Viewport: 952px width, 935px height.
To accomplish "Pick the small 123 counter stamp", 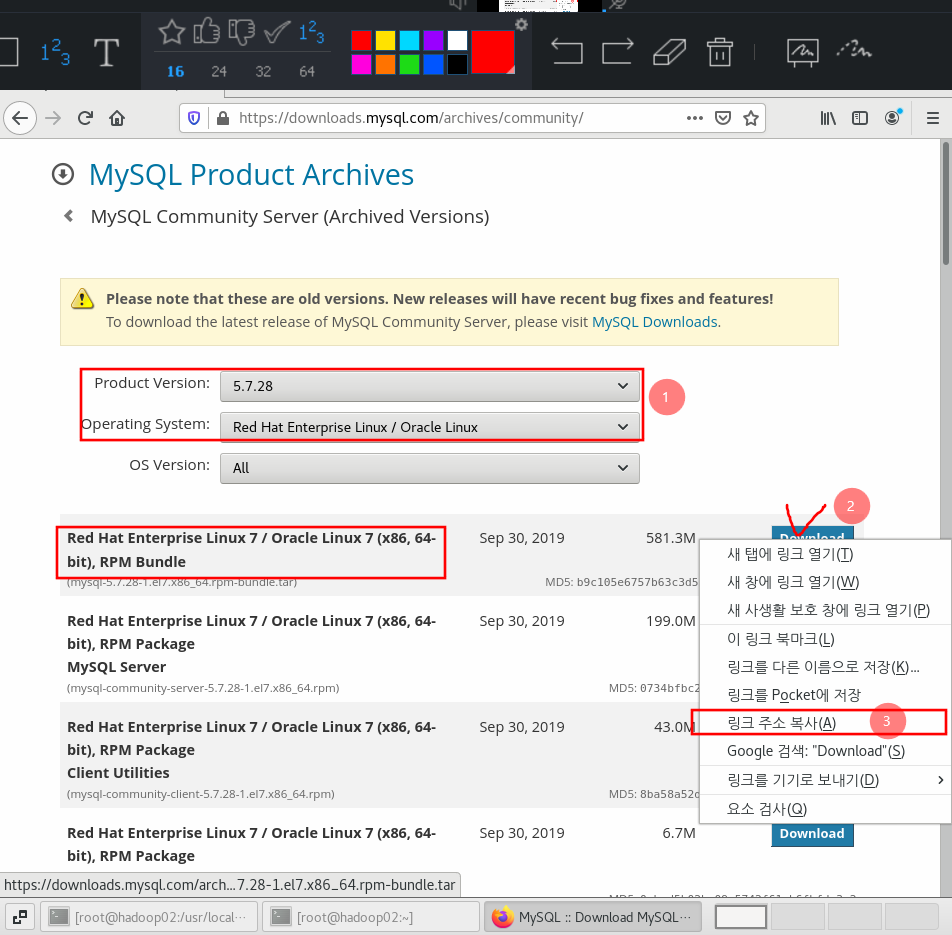I will tap(311, 32).
